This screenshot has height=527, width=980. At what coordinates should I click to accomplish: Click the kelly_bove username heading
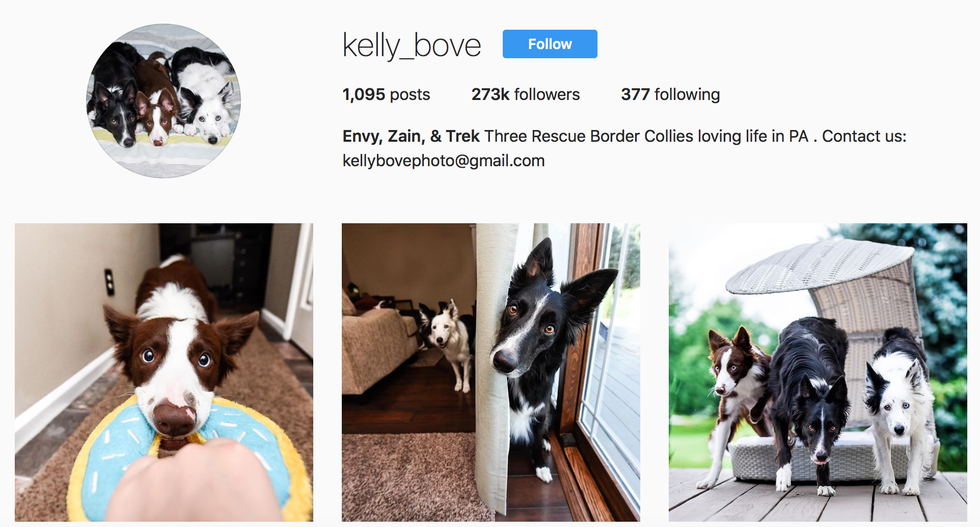tap(411, 46)
